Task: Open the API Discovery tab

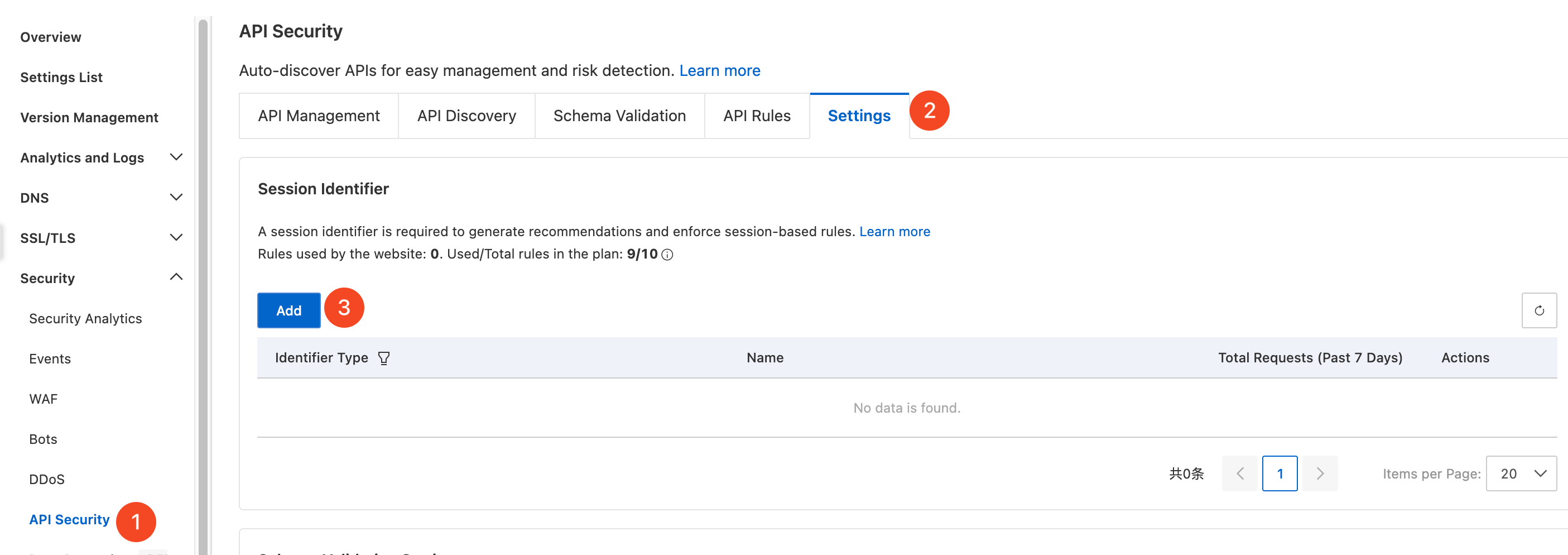Action: click(466, 116)
